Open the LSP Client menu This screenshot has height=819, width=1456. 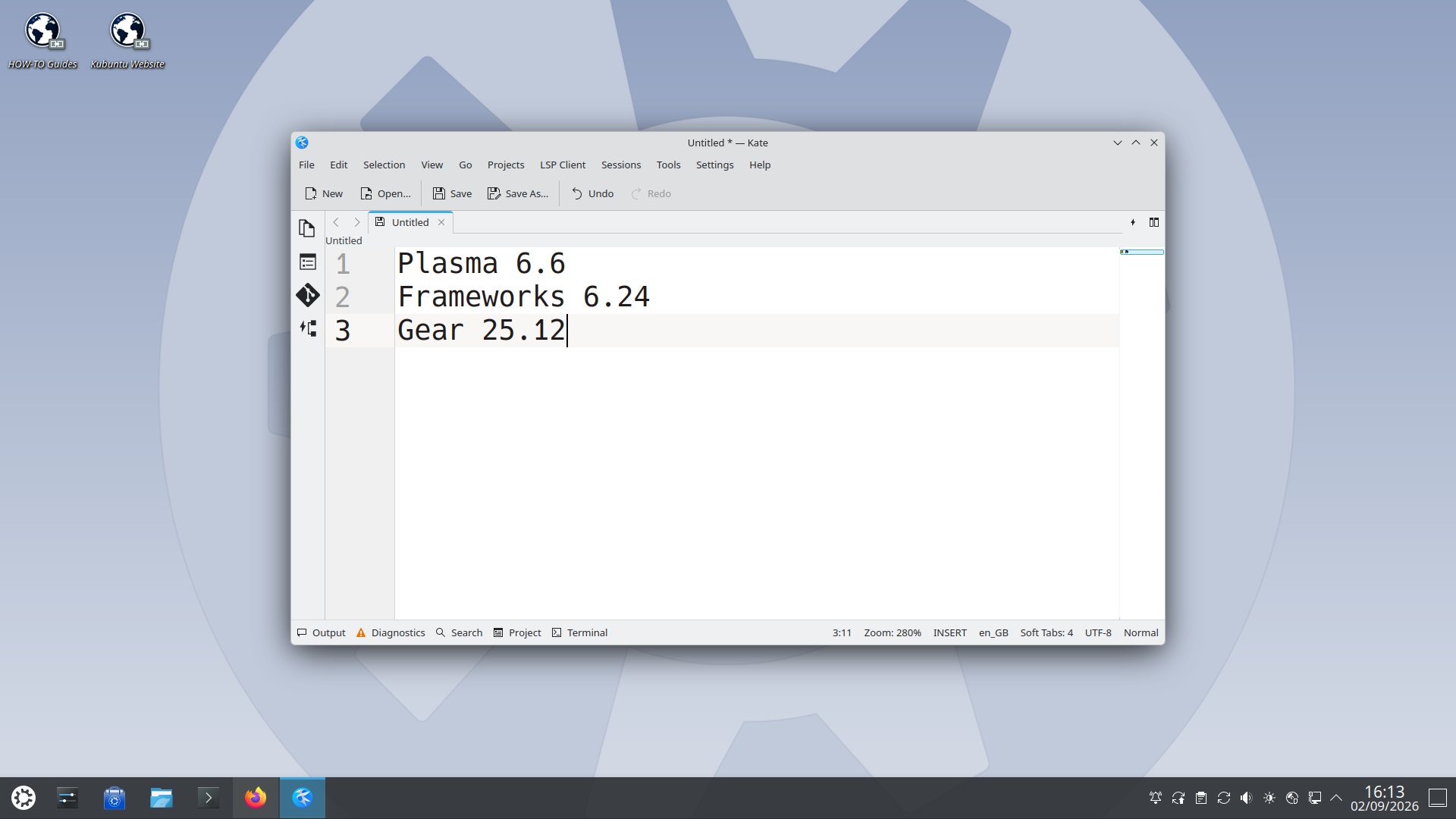click(563, 165)
